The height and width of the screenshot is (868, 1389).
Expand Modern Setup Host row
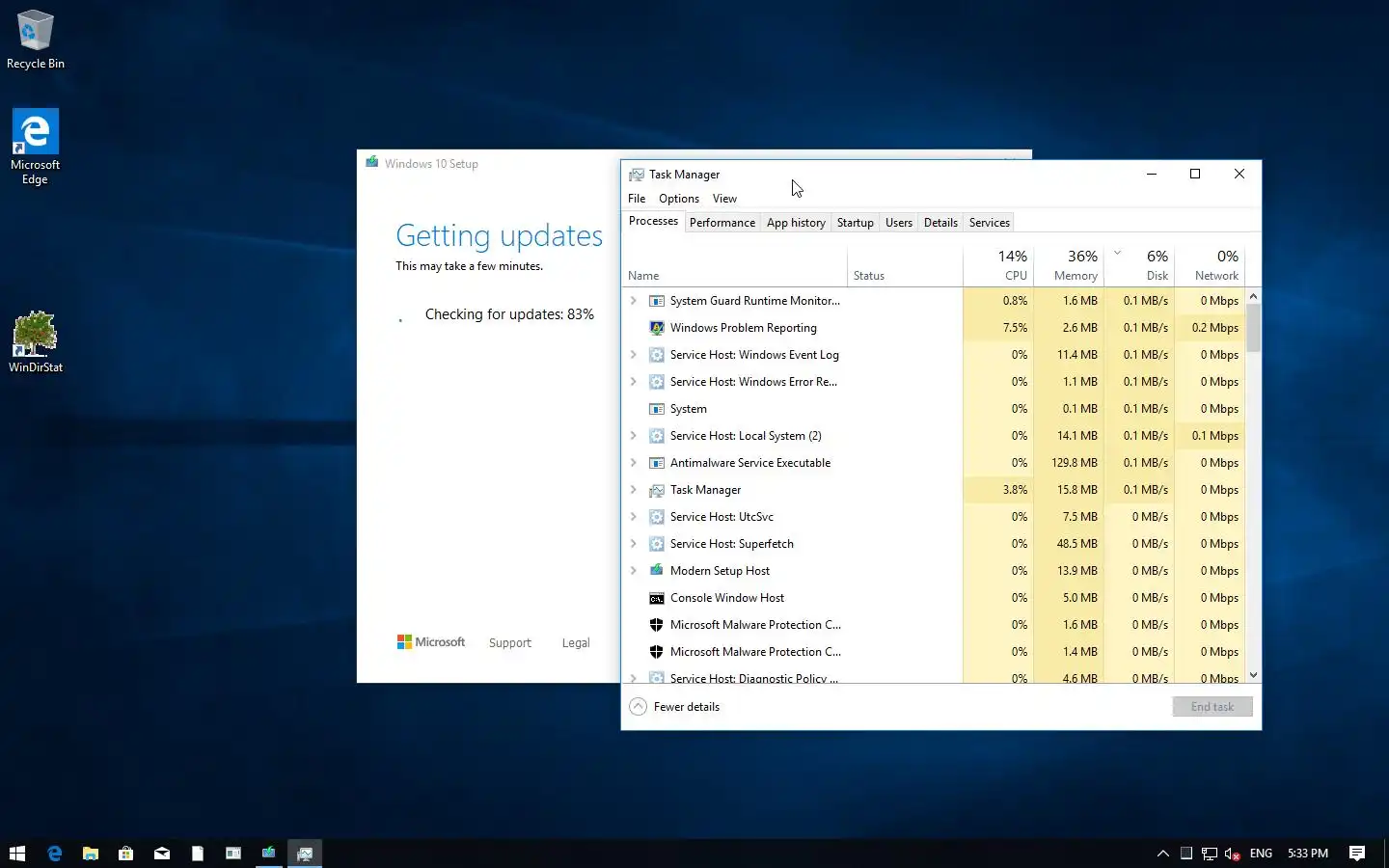point(634,571)
